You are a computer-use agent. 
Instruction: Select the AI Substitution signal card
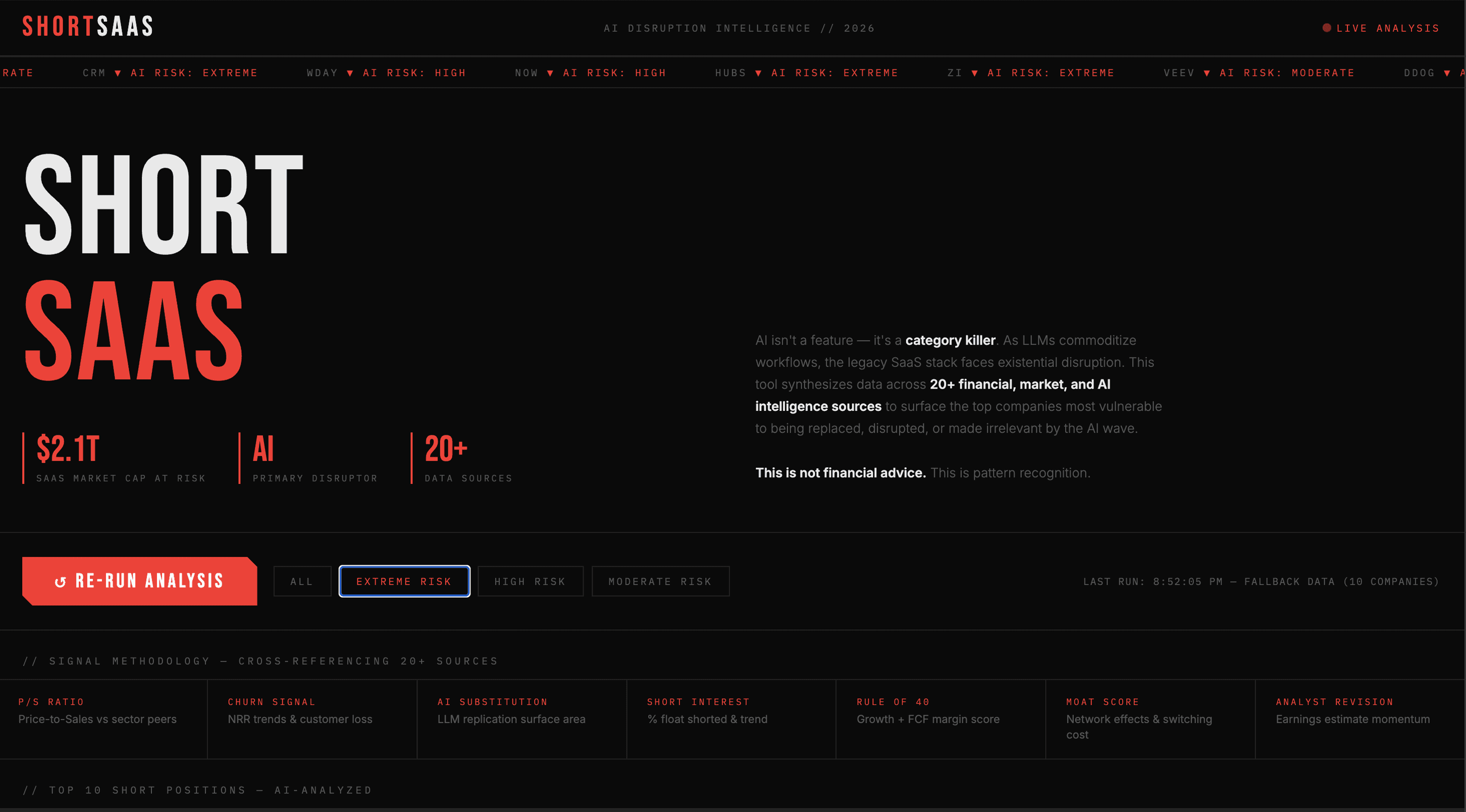tap(521, 718)
